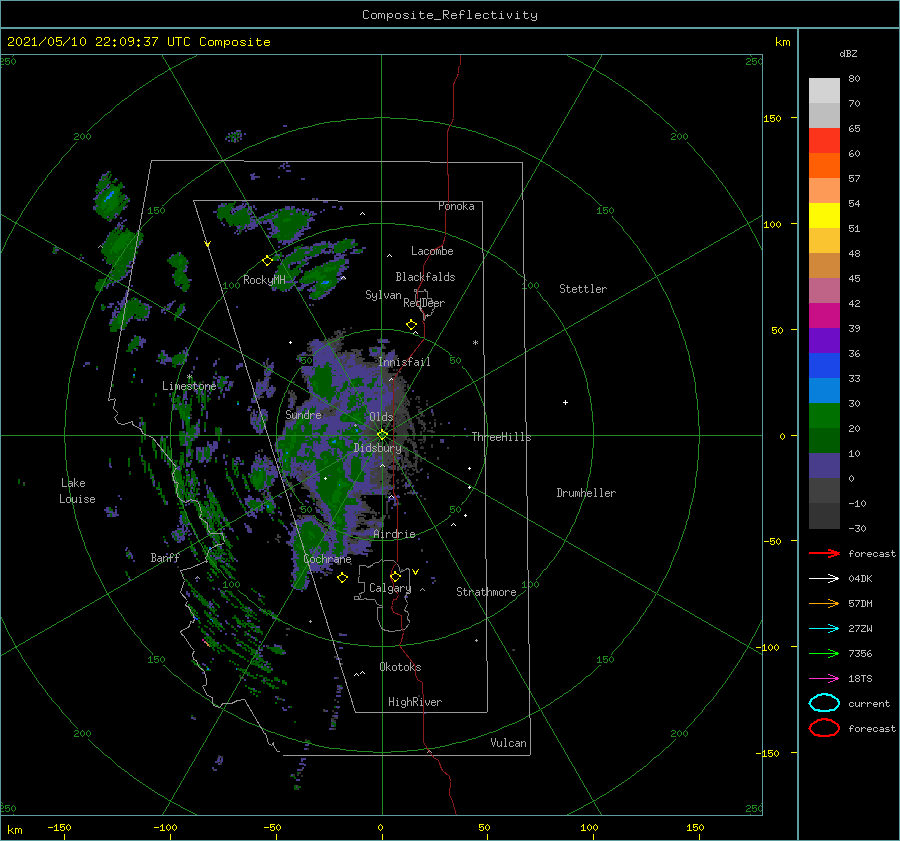The height and width of the screenshot is (841, 900).
Task: Select the 42 dBZ magenta swatch
Action: (x=824, y=315)
